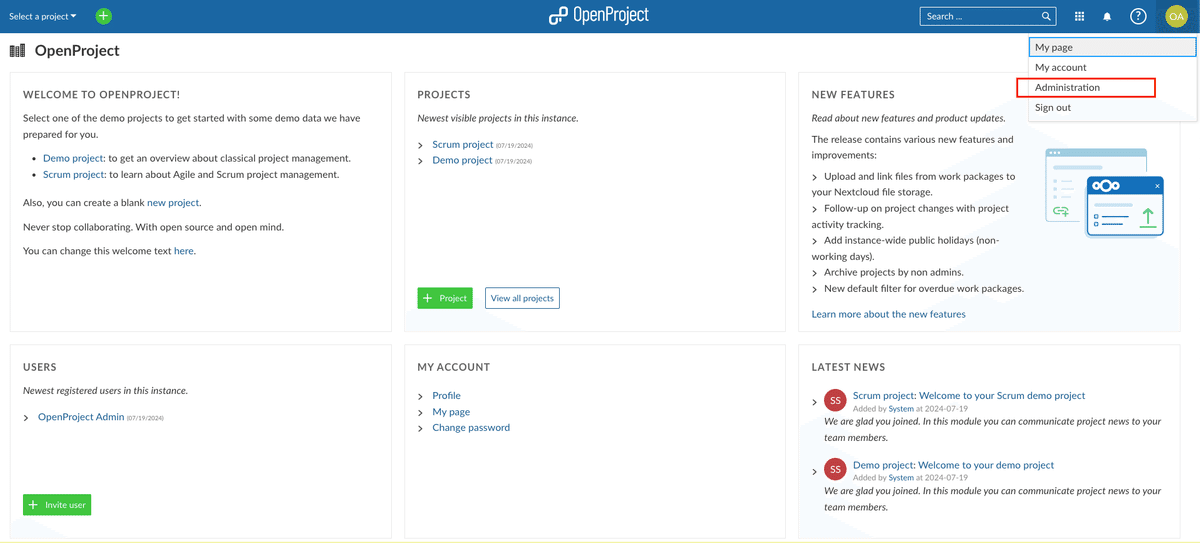Image resolution: width=1200 pixels, height=543 pixels.
Task: Open Scrum project link in welcome text
Action: (74, 174)
